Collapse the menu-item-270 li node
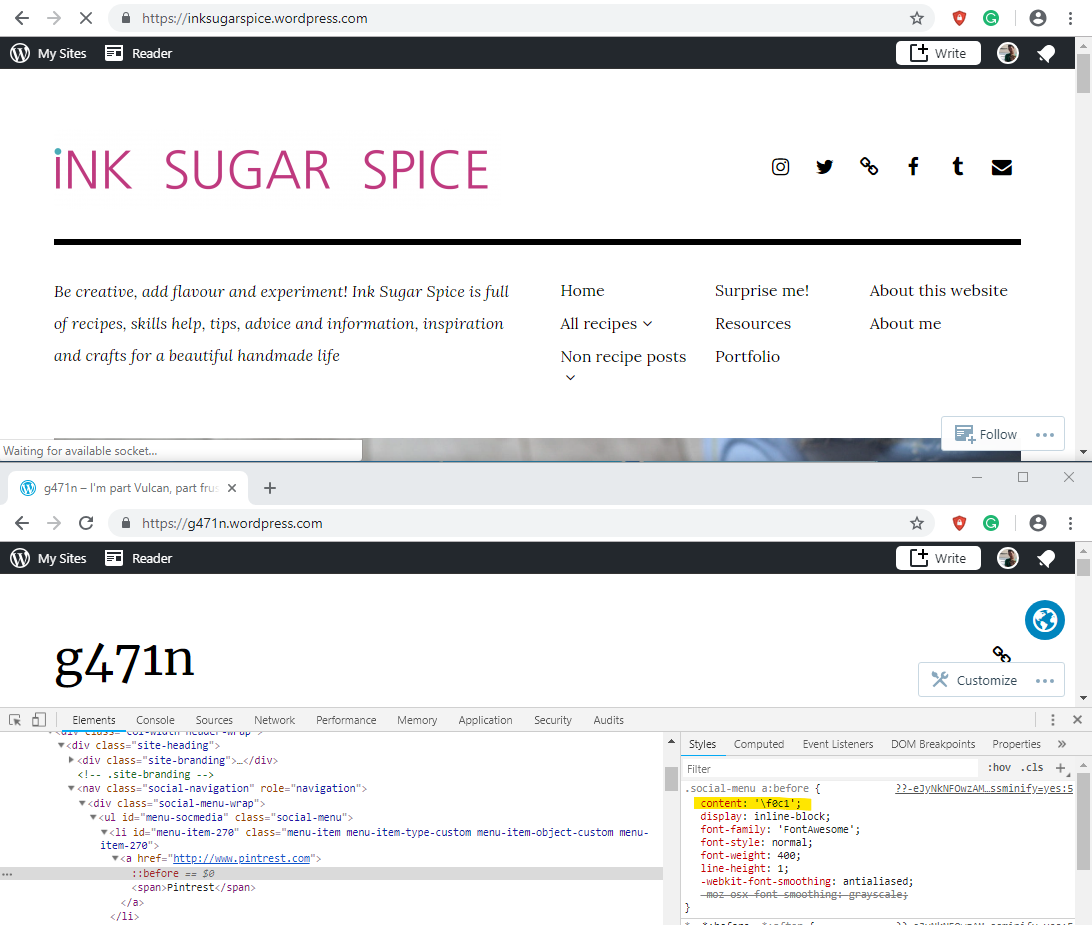The width and height of the screenshot is (1092, 925). pyautogui.click(x=104, y=832)
